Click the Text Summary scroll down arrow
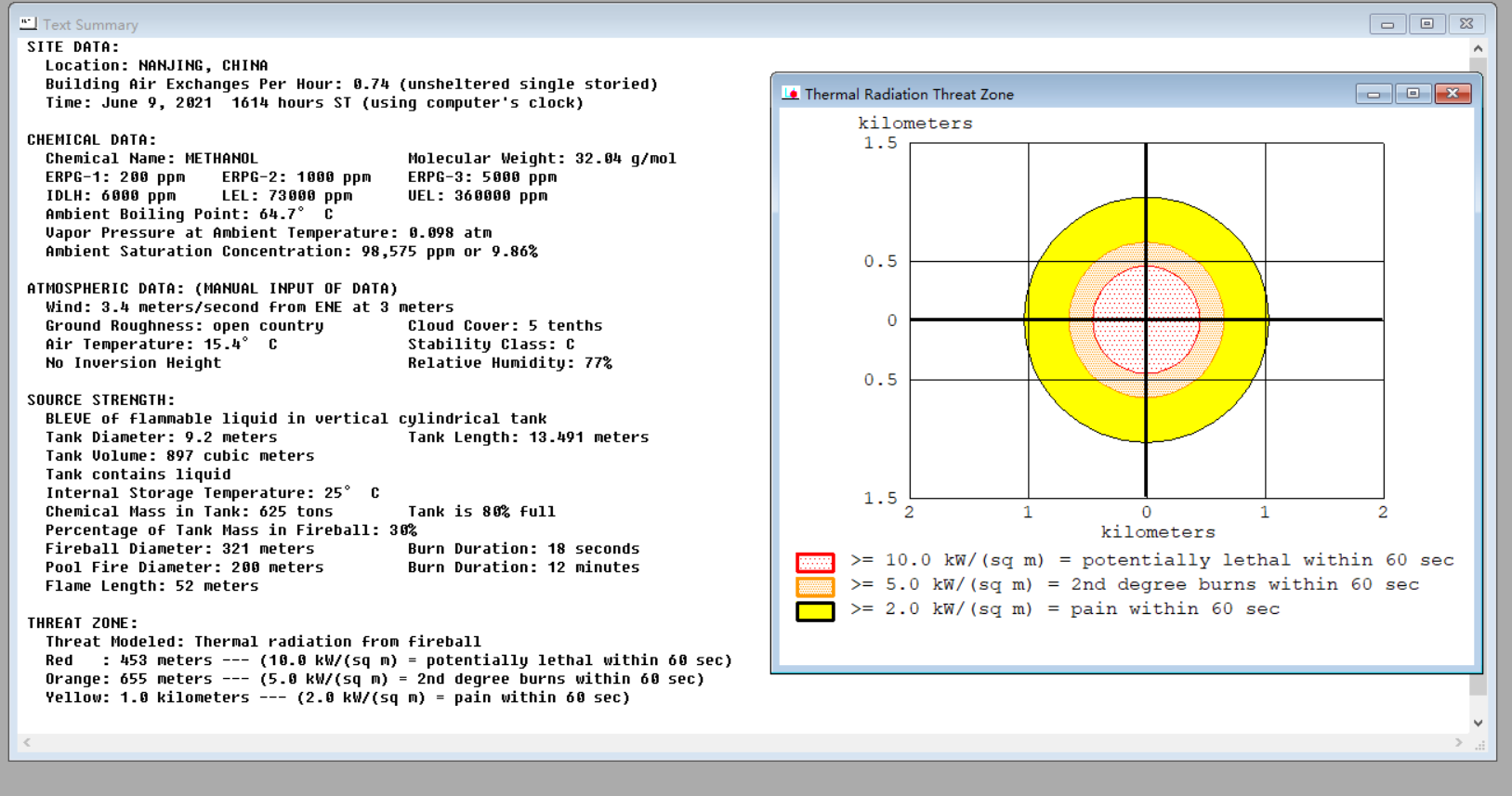Viewport: 1512px width, 796px height. 1478,723
